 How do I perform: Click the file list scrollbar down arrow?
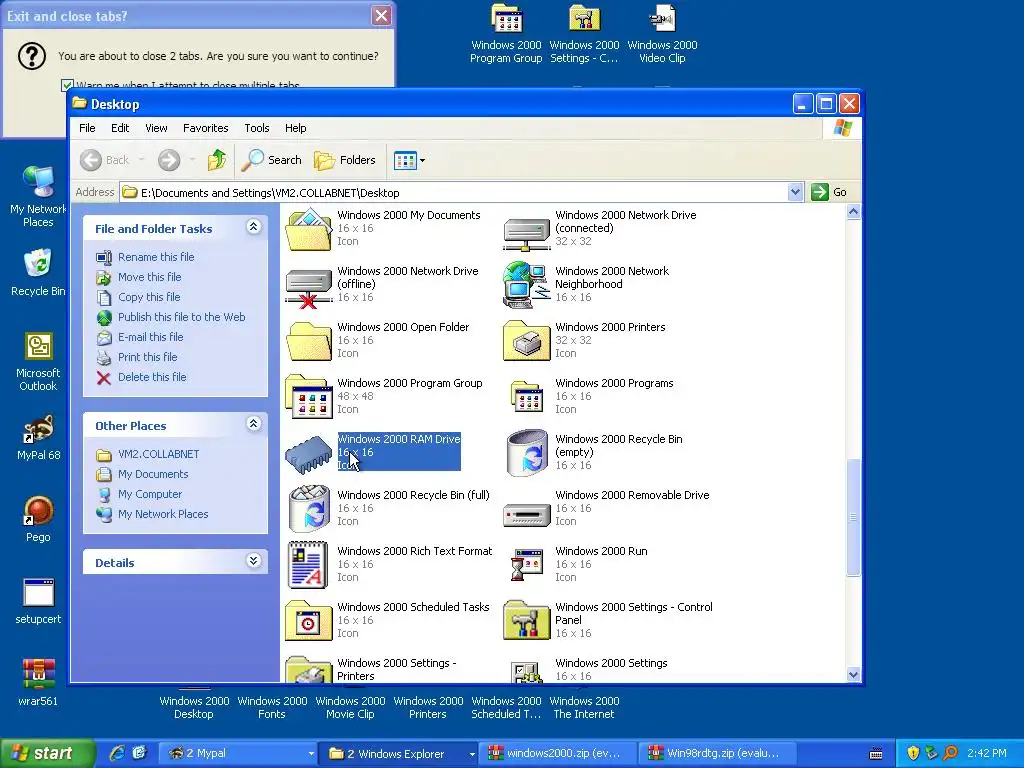point(853,675)
